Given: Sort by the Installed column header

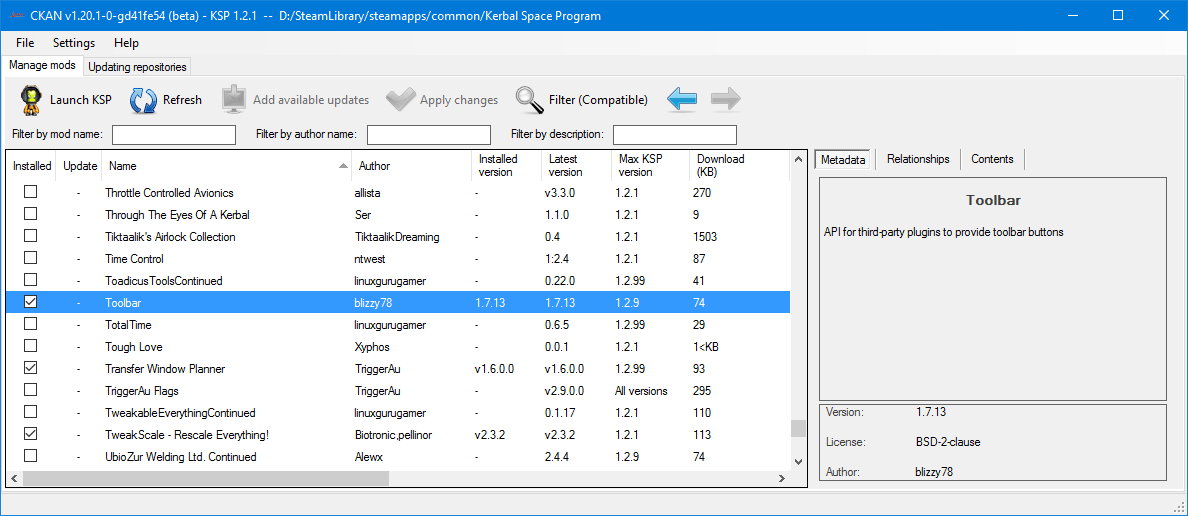Looking at the screenshot, I should pyautogui.click(x=33, y=166).
